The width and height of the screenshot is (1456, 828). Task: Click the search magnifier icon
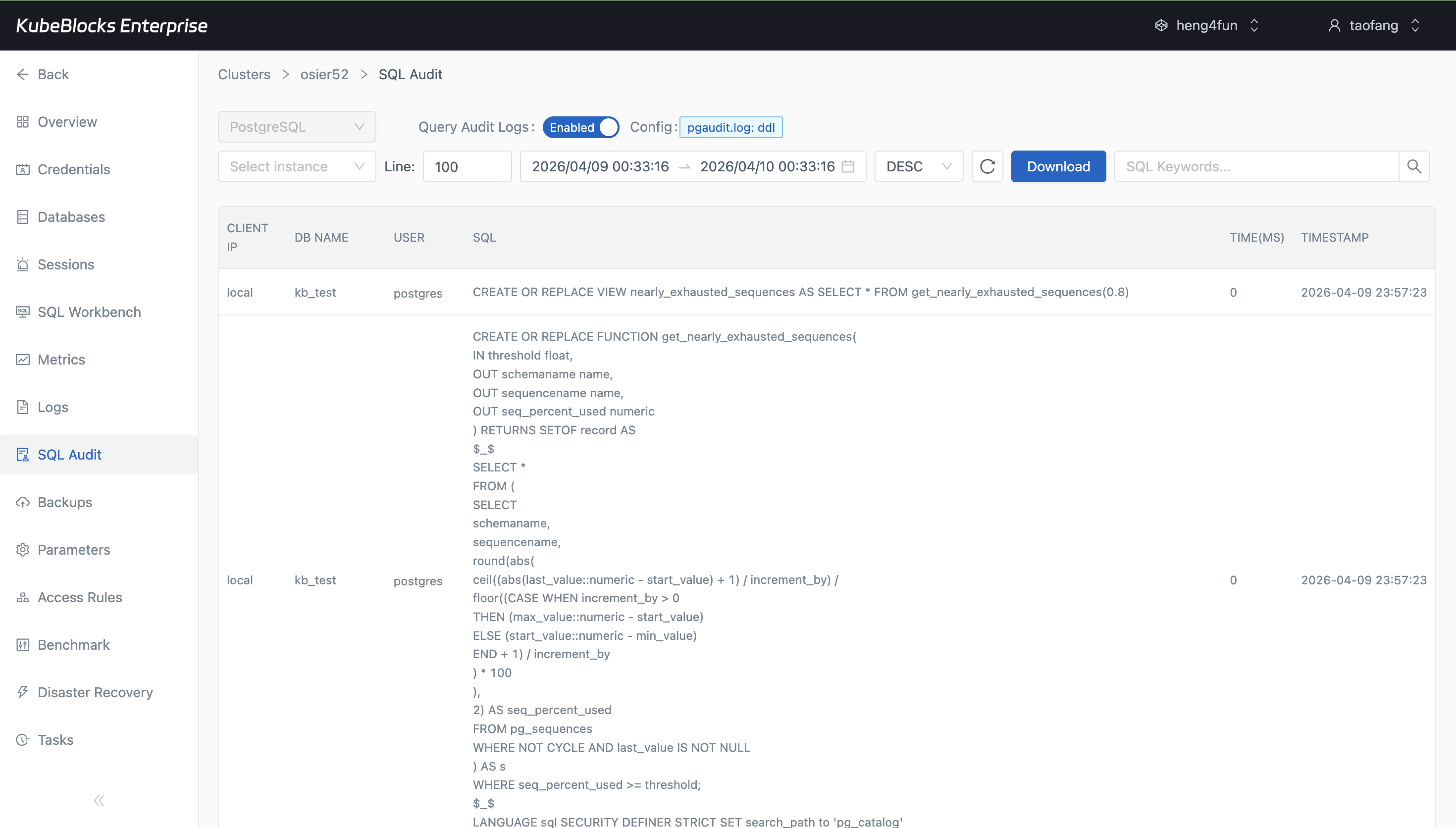click(1413, 166)
